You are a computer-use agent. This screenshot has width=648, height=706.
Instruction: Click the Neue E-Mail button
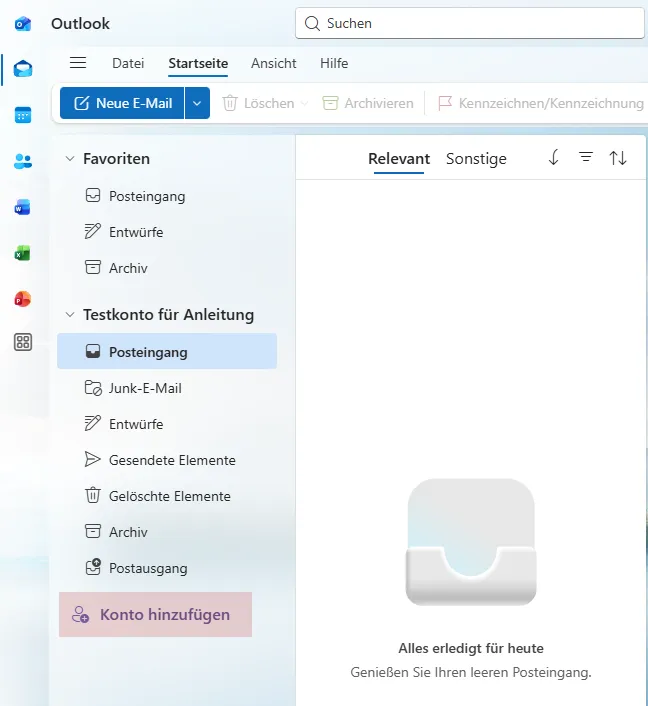coord(122,103)
